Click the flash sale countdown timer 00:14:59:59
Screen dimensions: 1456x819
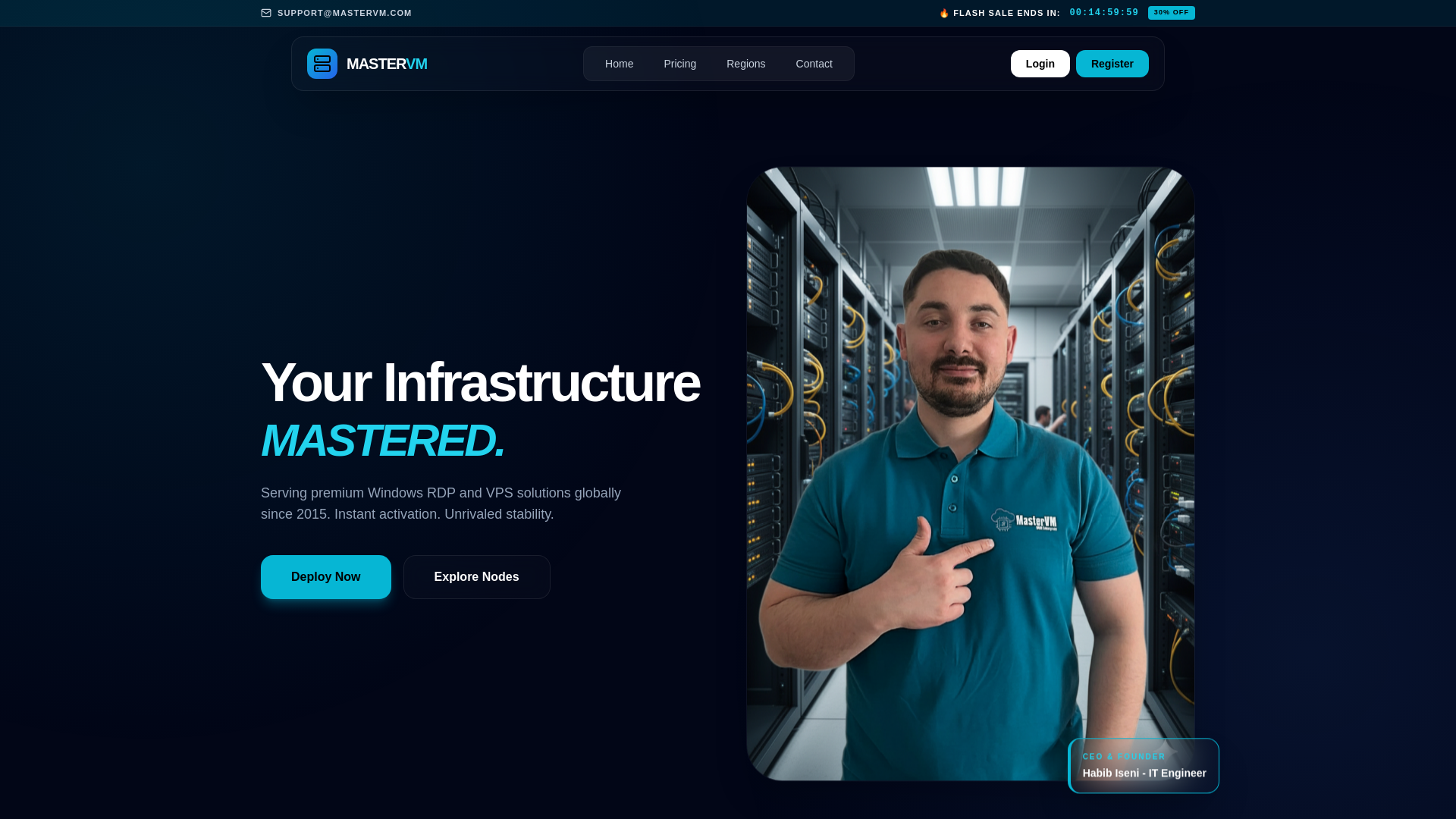(x=1104, y=13)
